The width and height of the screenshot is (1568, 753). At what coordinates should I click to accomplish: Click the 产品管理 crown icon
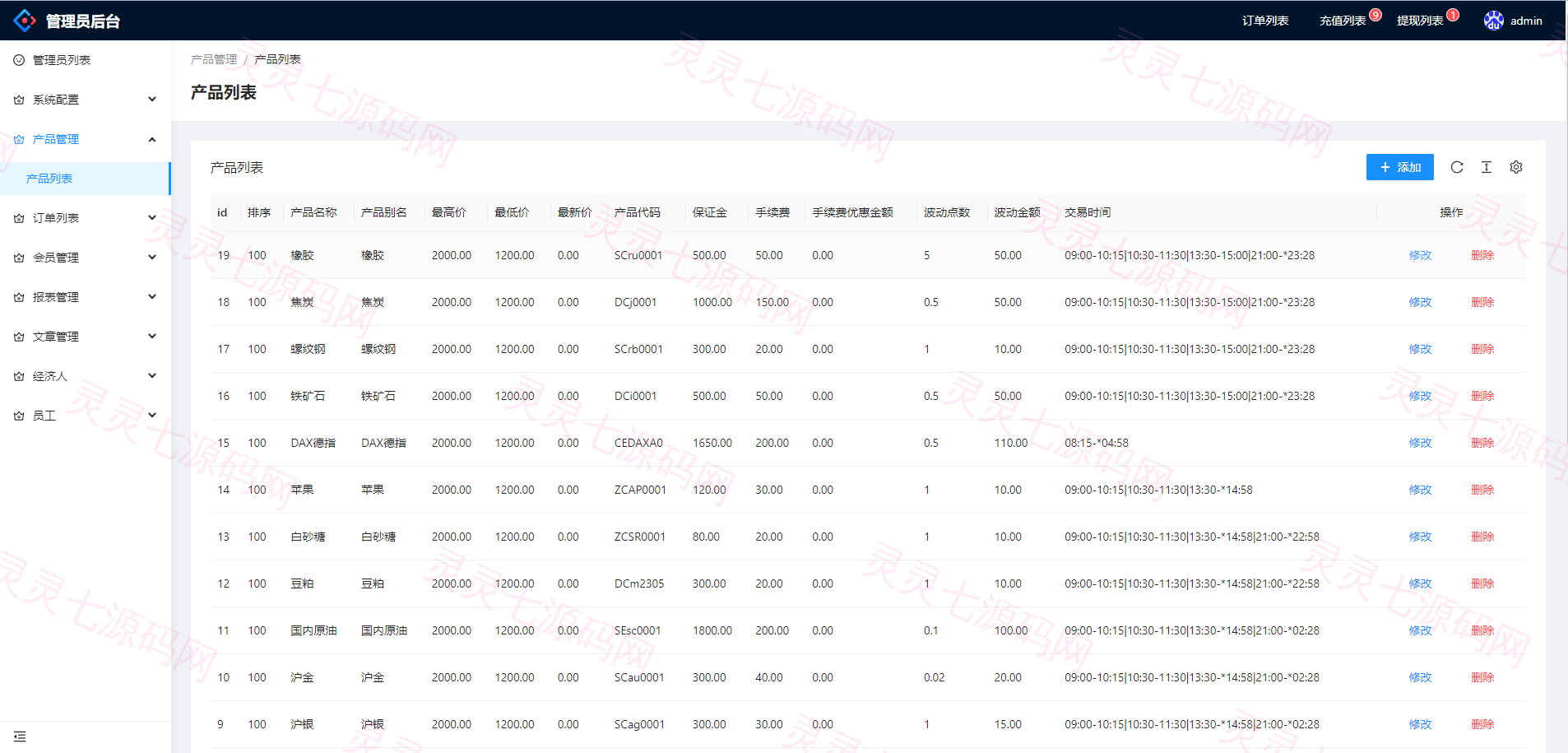(x=19, y=139)
